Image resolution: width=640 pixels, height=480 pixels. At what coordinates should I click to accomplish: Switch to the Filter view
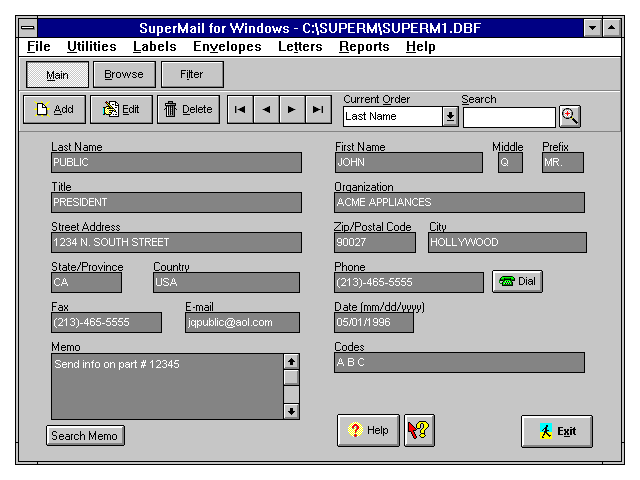(x=191, y=74)
